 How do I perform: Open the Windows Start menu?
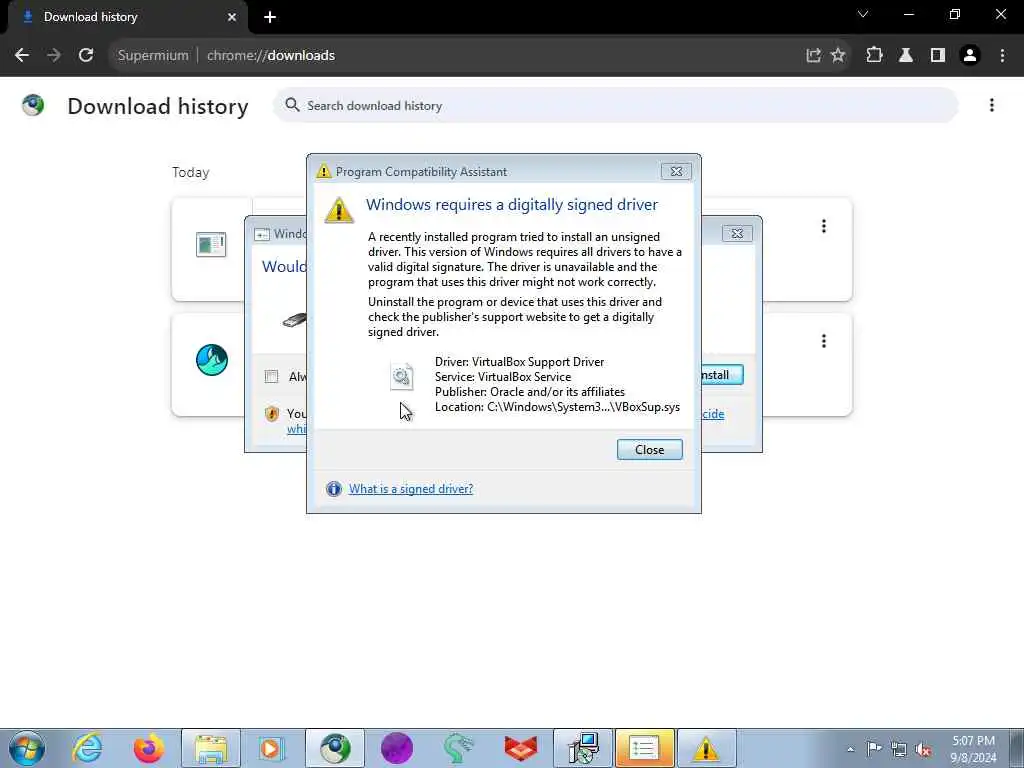27,748
